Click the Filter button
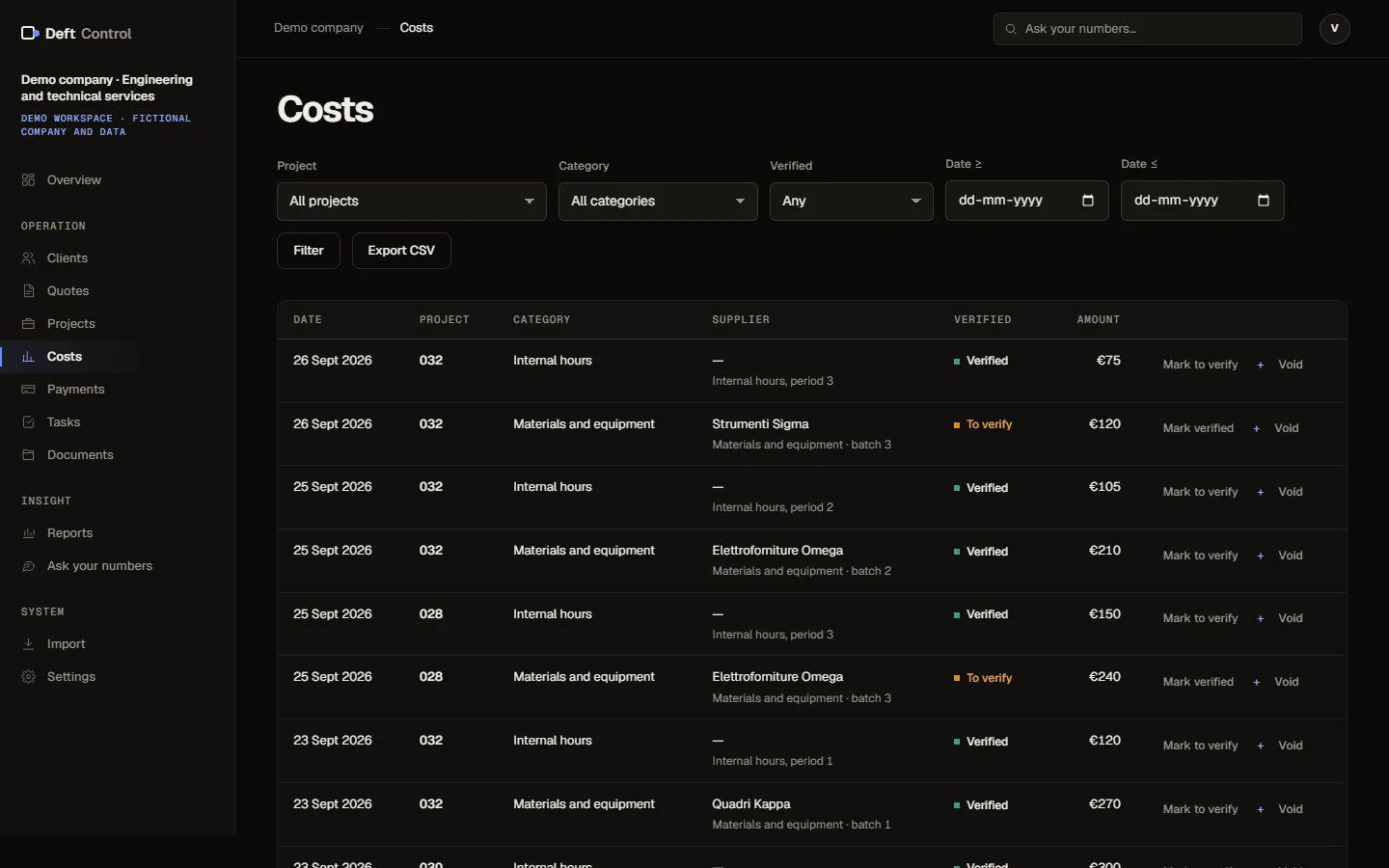This screenshot has width=1389, height=868. (309, 251)
